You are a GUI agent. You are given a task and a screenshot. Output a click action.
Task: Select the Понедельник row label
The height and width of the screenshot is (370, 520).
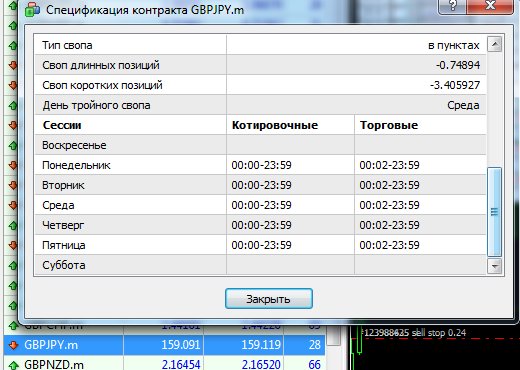(x=76, y=165)
